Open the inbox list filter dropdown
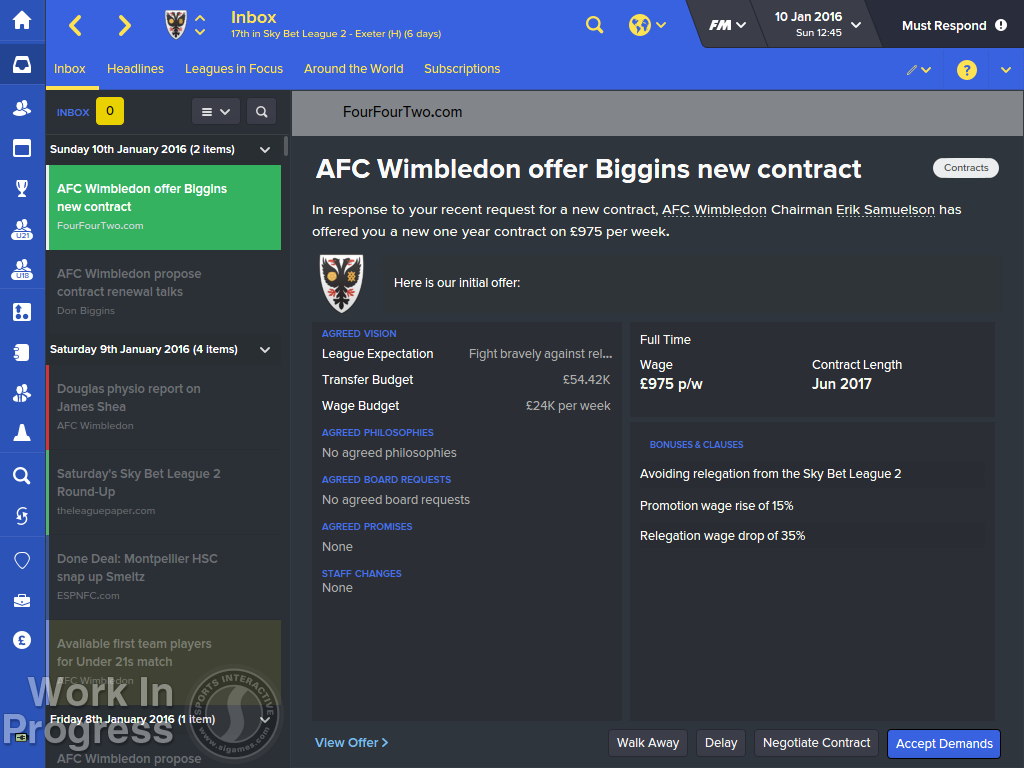The height and width of the screenshot is (768, 1024). tap(216, 112)
